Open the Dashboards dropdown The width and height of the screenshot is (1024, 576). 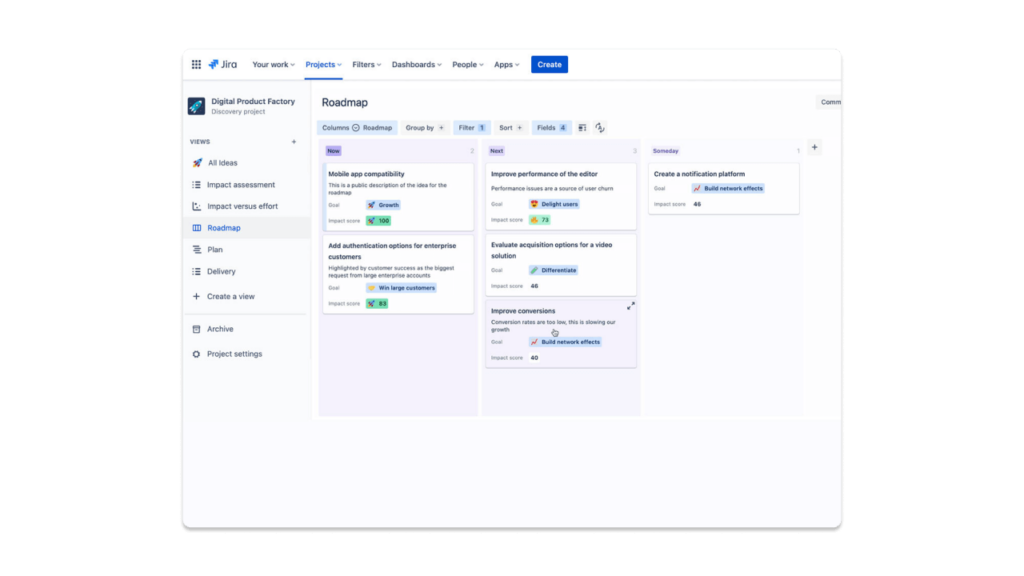[x=417, y=65]
